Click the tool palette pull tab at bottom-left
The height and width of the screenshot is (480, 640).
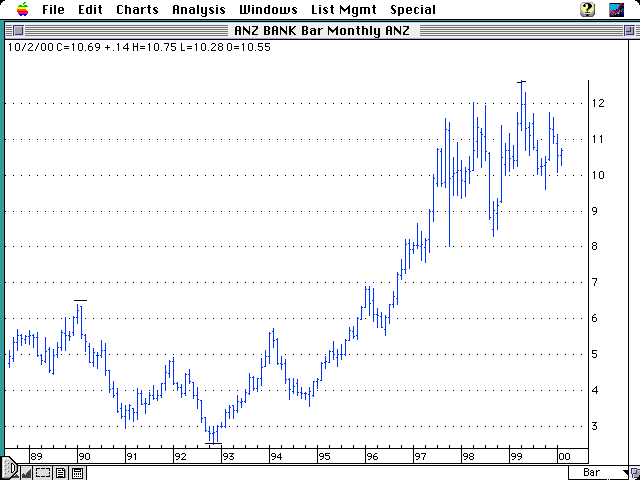(9, 468)
